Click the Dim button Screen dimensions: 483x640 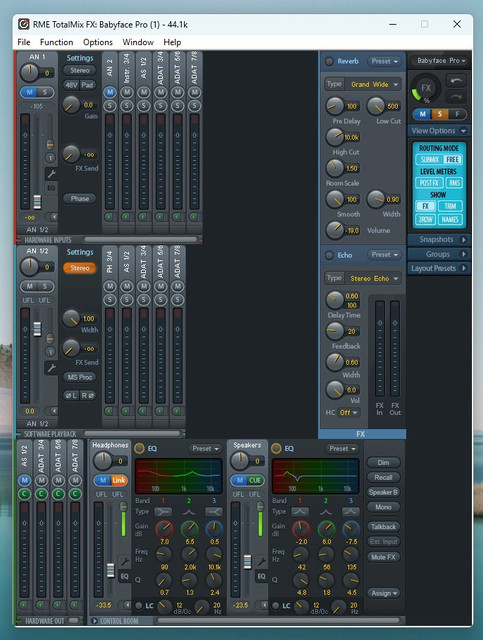click(383, 462)
